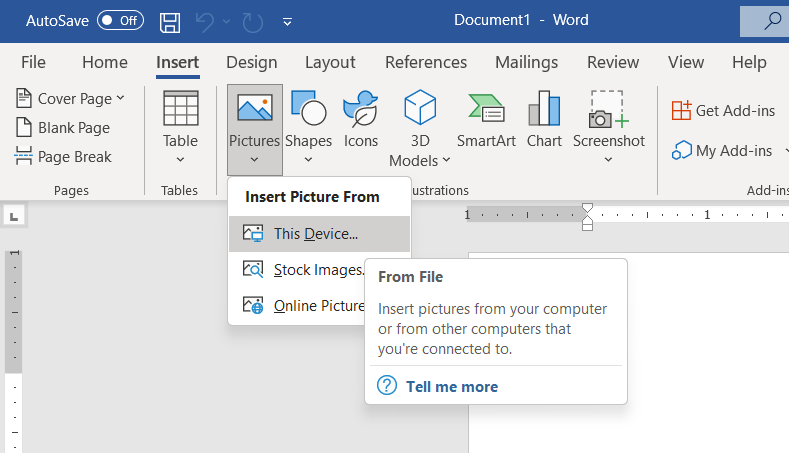Click the Stock Images search icon
This screenshot has width=789, height=453.
(x=253, y=269)
